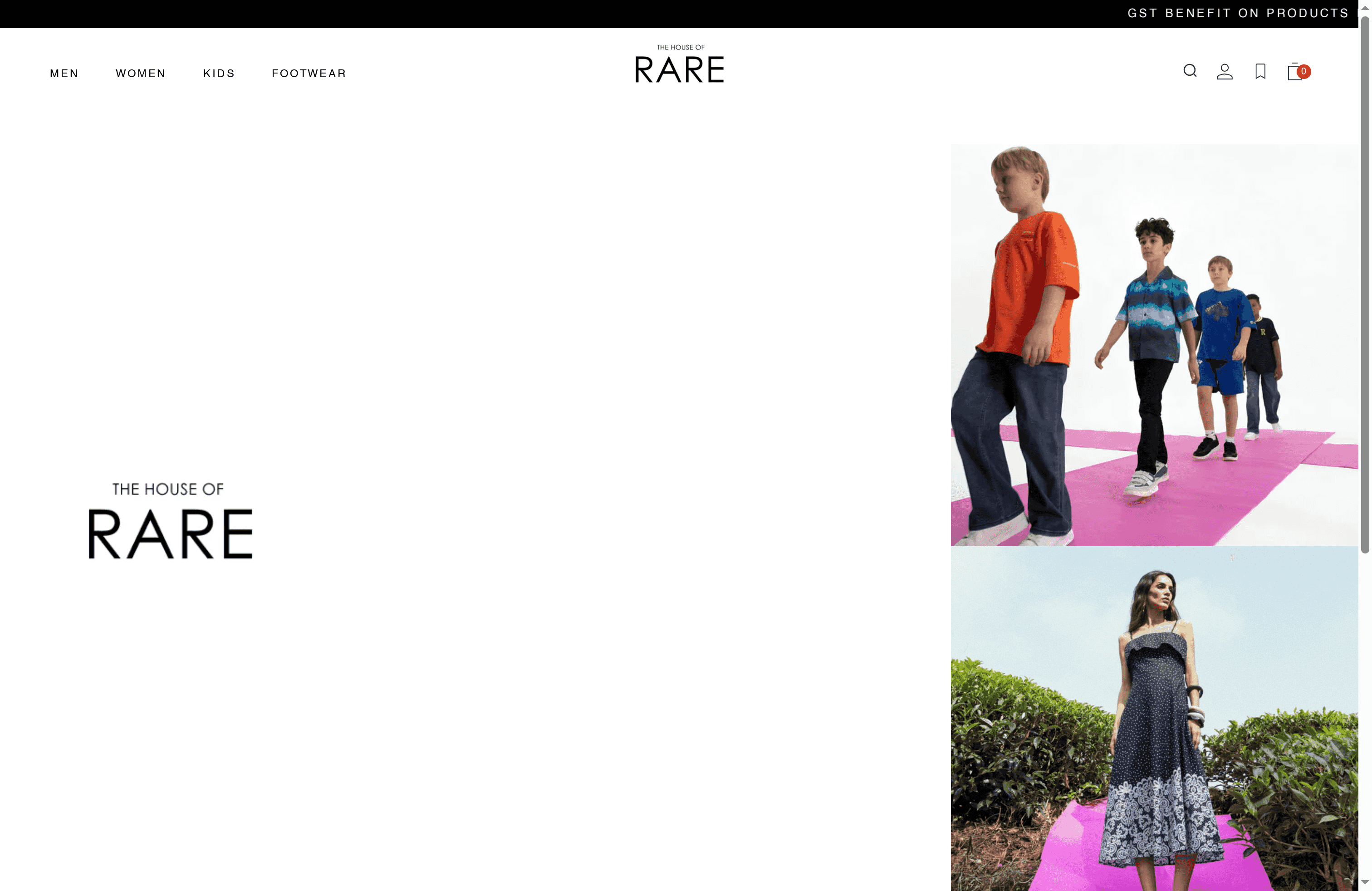1372x891 pixels.
Task: Open the kids walking on pink runway image
Action: (1154, 345)
